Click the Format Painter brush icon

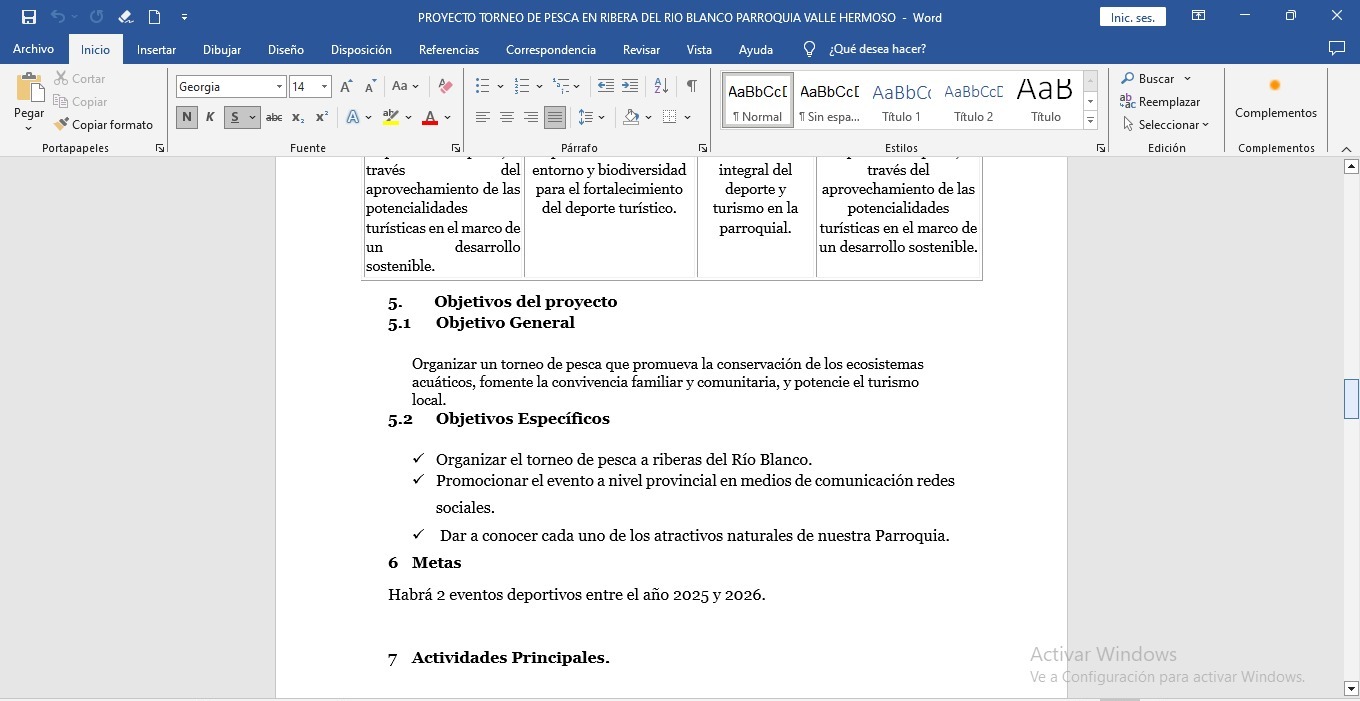(62, 125)
